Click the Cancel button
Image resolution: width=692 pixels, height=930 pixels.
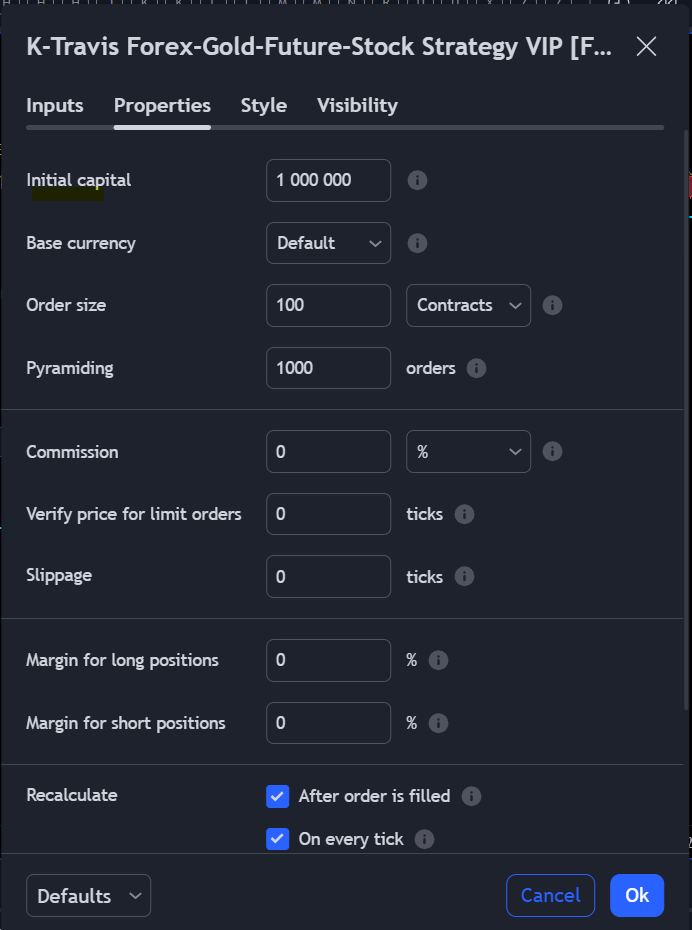pyautogui.click(x=550, y=896)
